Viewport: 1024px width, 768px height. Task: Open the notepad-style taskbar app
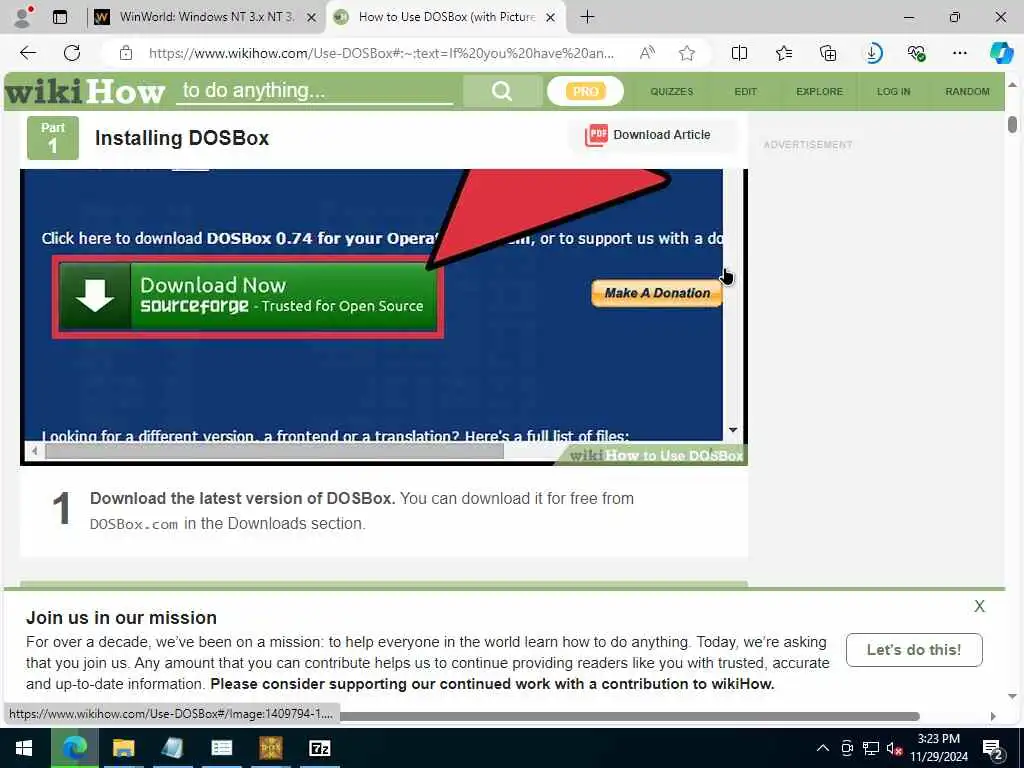(172, 748)
